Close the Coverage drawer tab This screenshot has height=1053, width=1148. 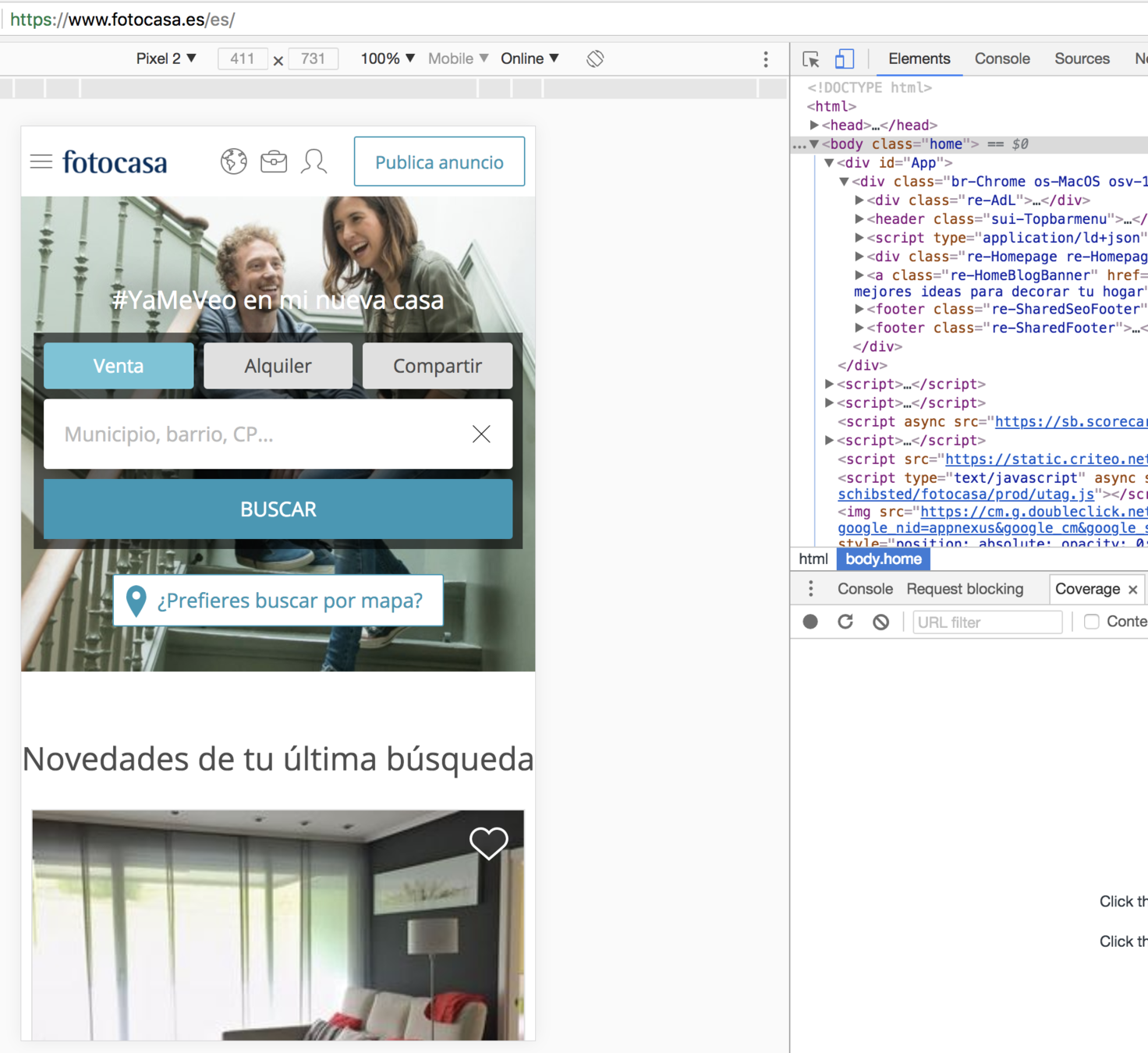(1133, 590)
